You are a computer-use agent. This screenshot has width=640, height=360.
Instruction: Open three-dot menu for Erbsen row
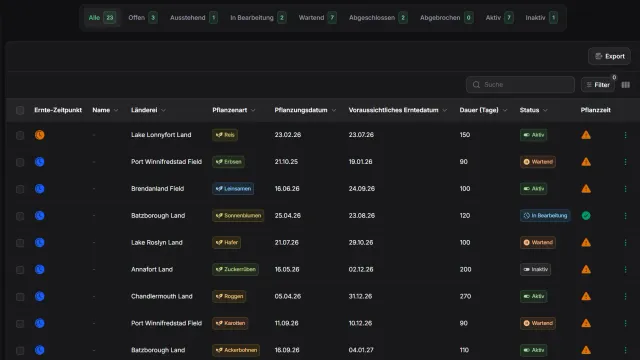[625, 162]
